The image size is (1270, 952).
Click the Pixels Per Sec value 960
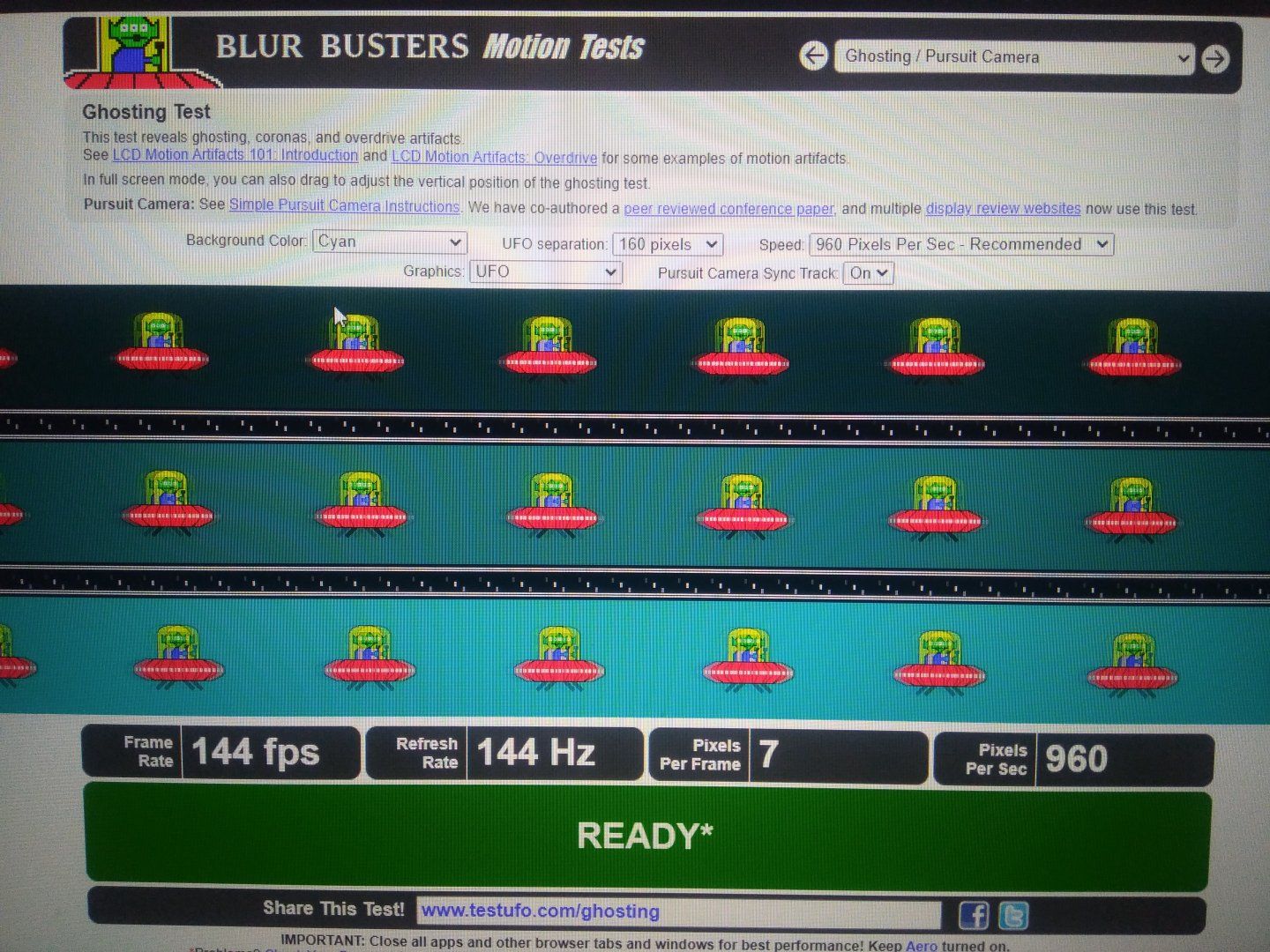click(x=1076, y=758)
